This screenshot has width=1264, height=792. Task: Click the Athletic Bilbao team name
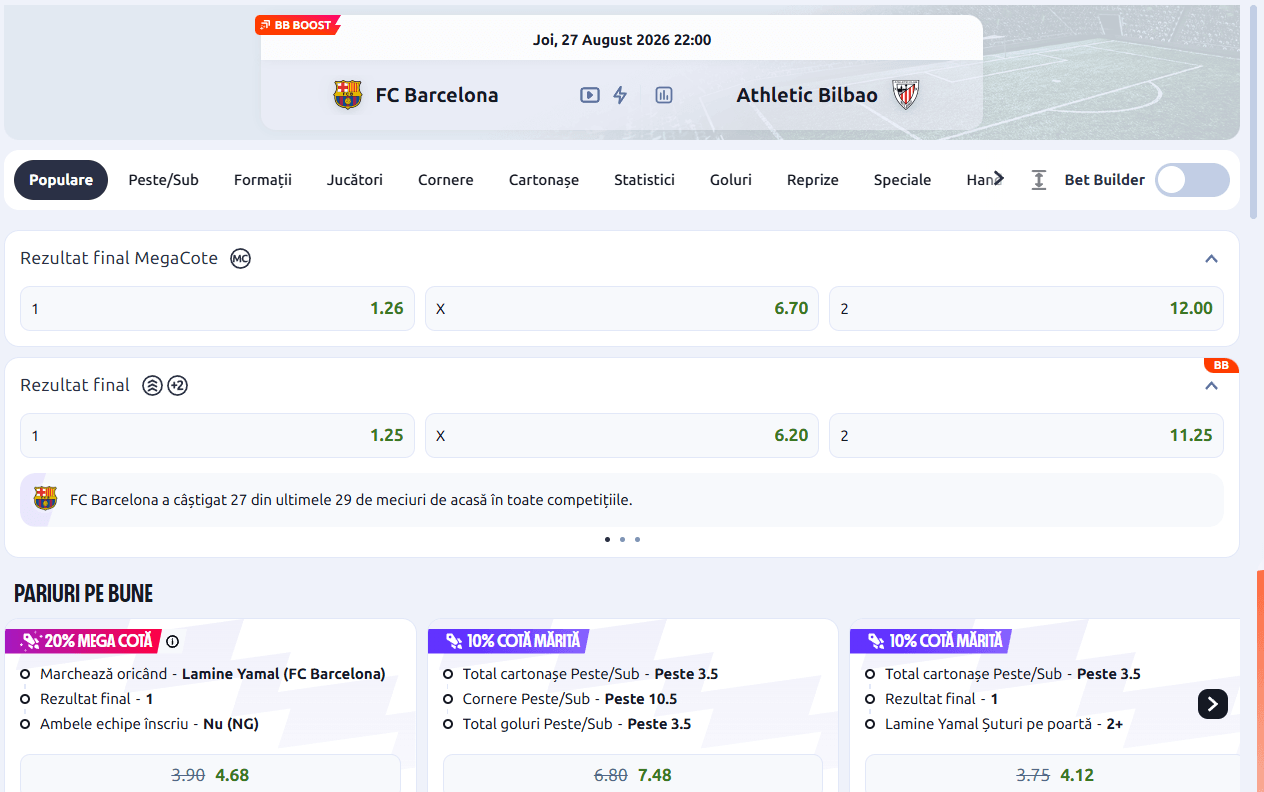tap(807, 95)
